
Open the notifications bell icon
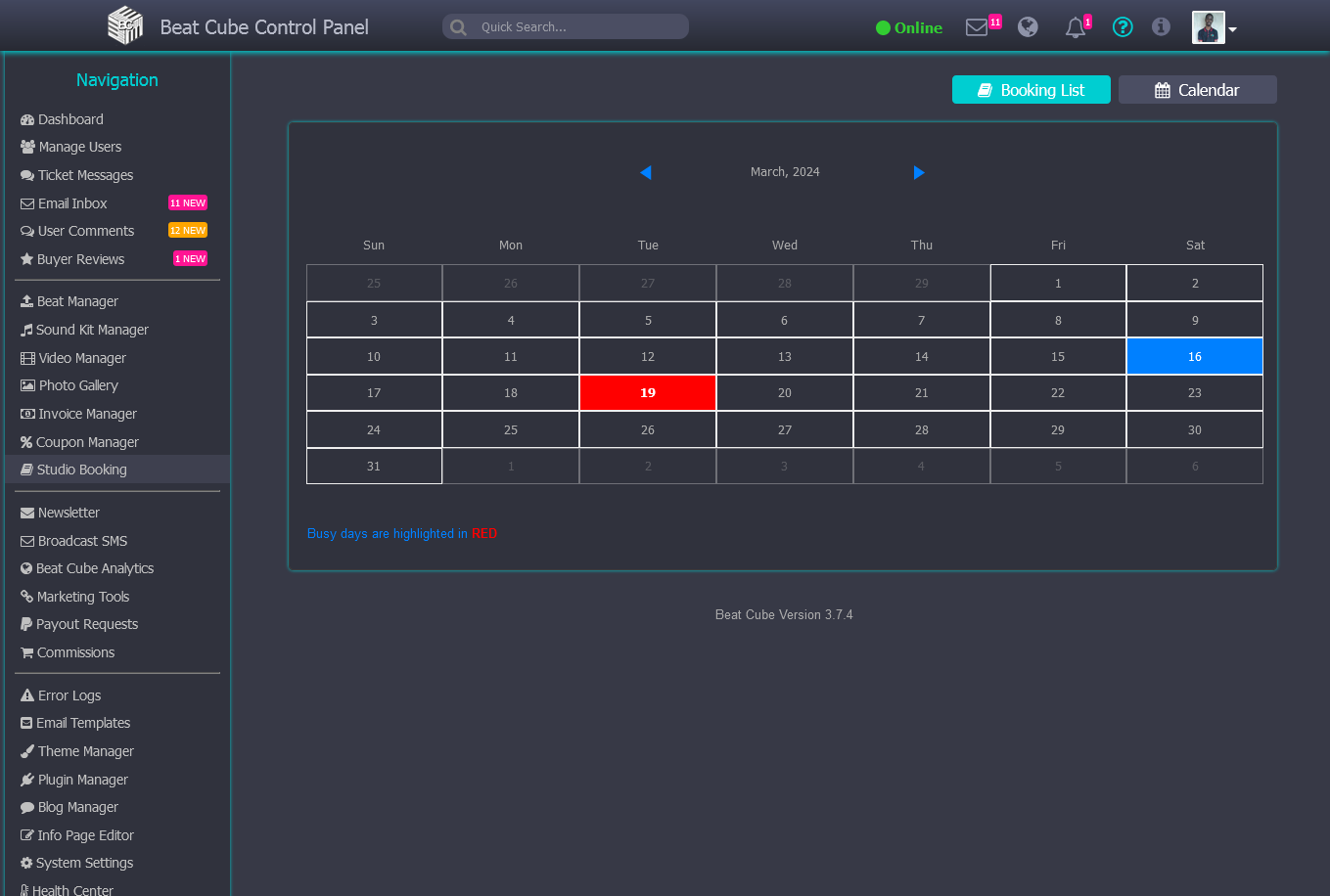[1075, 27]
